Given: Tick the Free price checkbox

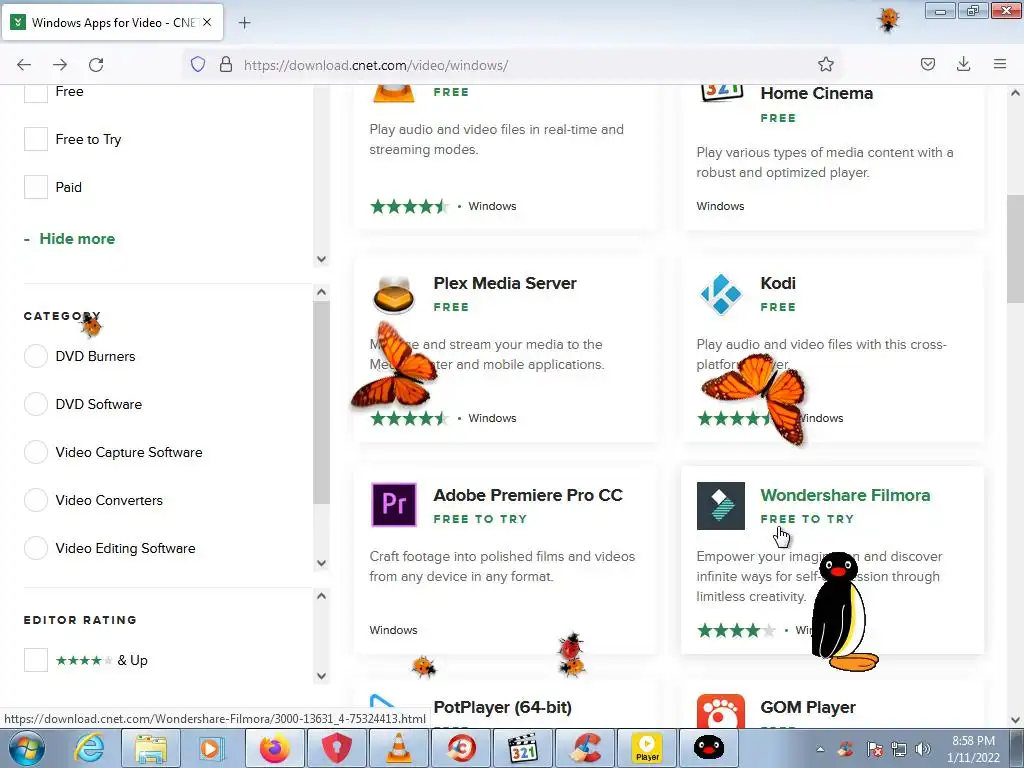Looking at the screenshot, I should pos(36,93).
